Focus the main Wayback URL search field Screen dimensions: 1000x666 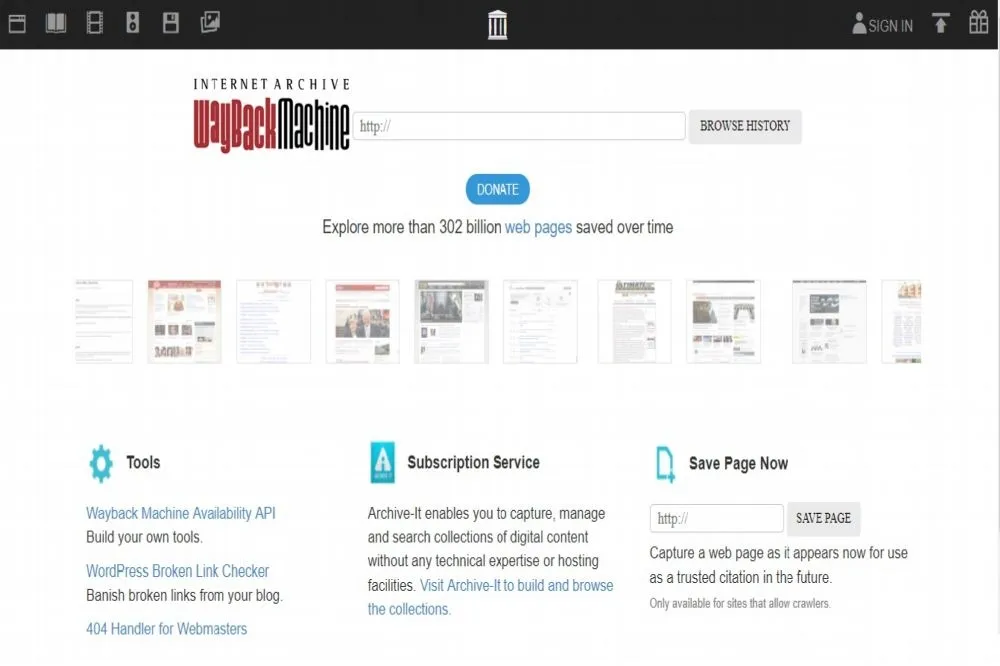tap(519, 126)
